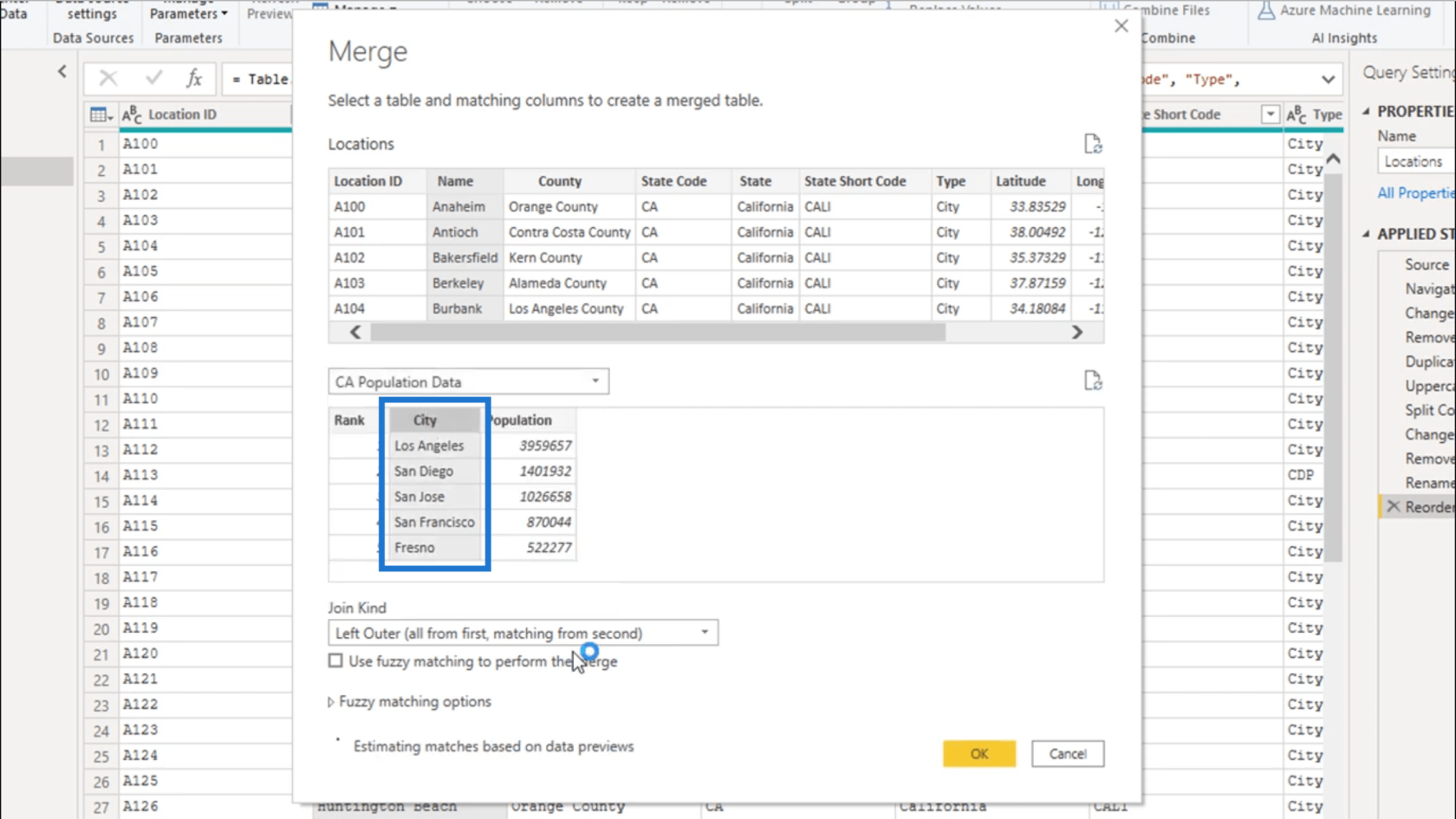This screenshot has height=819, width=1456.
Task: Click the second table file icon
Action: [1092, 380]
